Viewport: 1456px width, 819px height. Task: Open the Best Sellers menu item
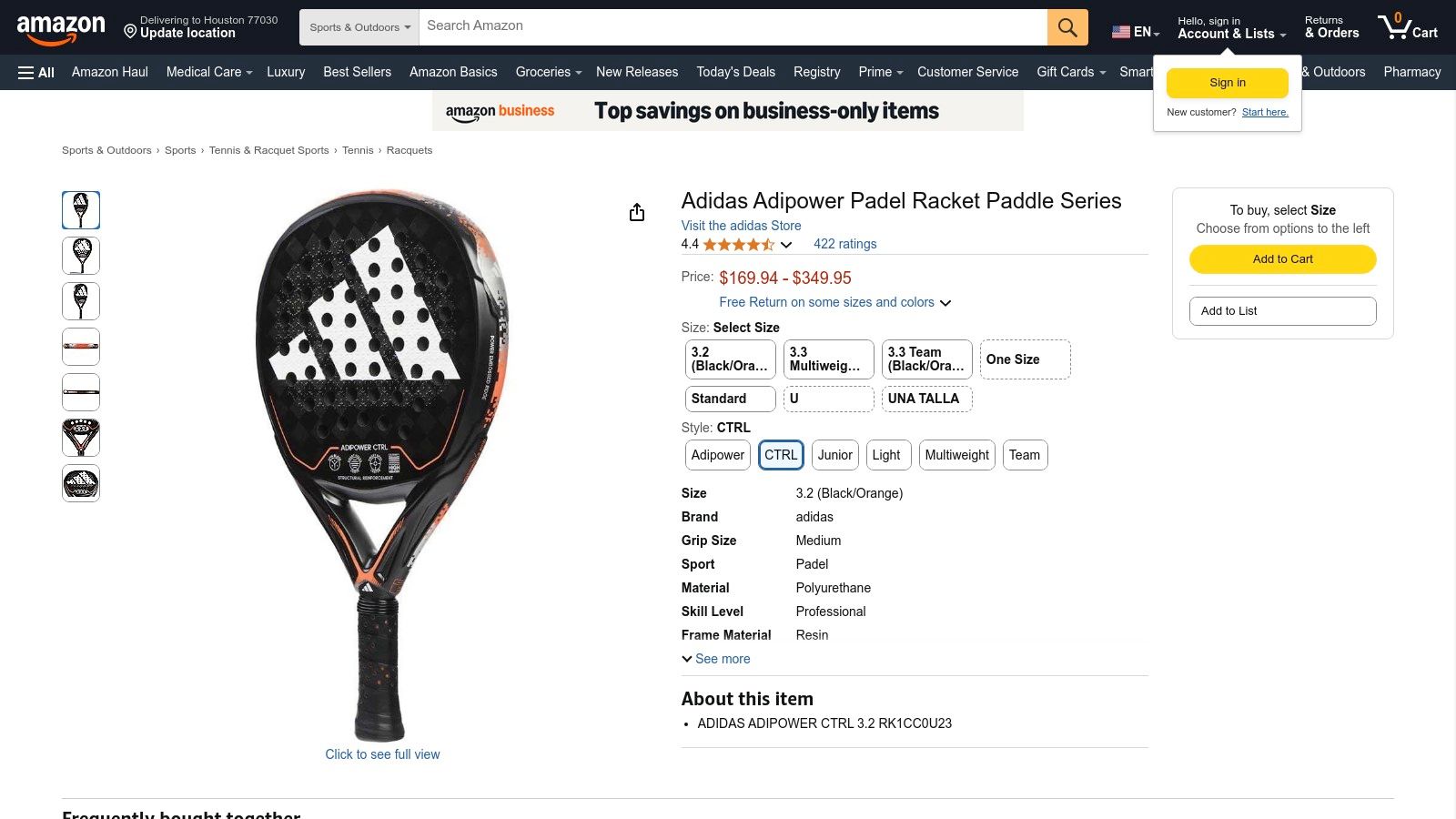357,72
